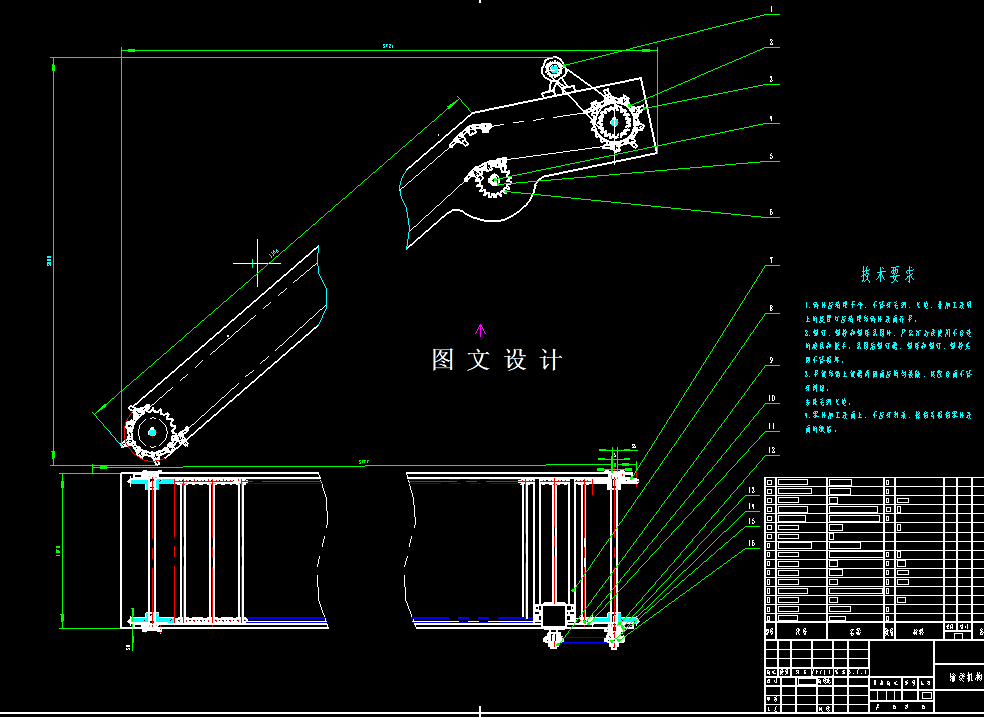Viewport: 984px width, 717px height.
Task: Select part balloon number 13
Action: click(751, 490)
